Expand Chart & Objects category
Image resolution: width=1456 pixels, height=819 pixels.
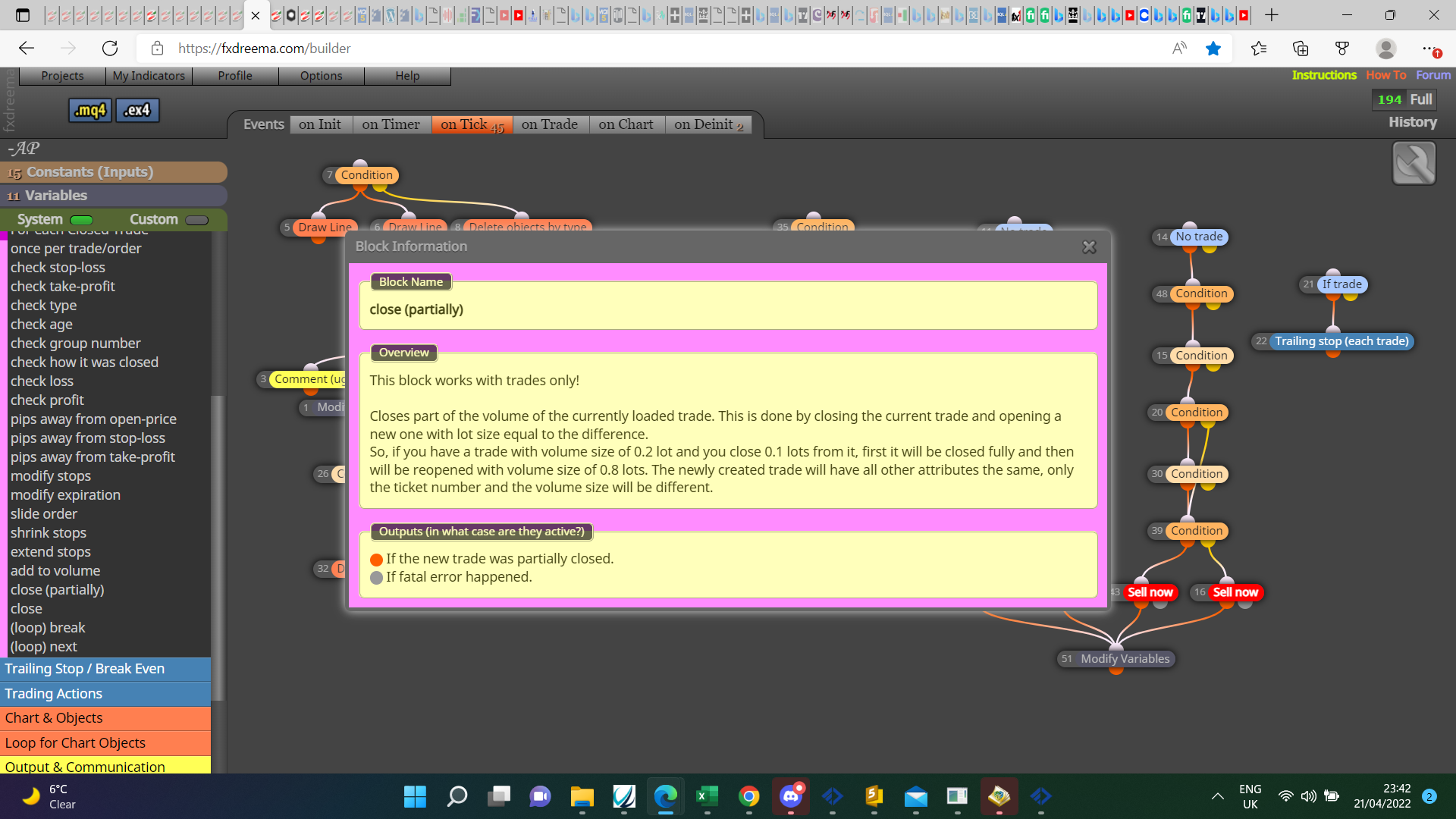point(105,718)
